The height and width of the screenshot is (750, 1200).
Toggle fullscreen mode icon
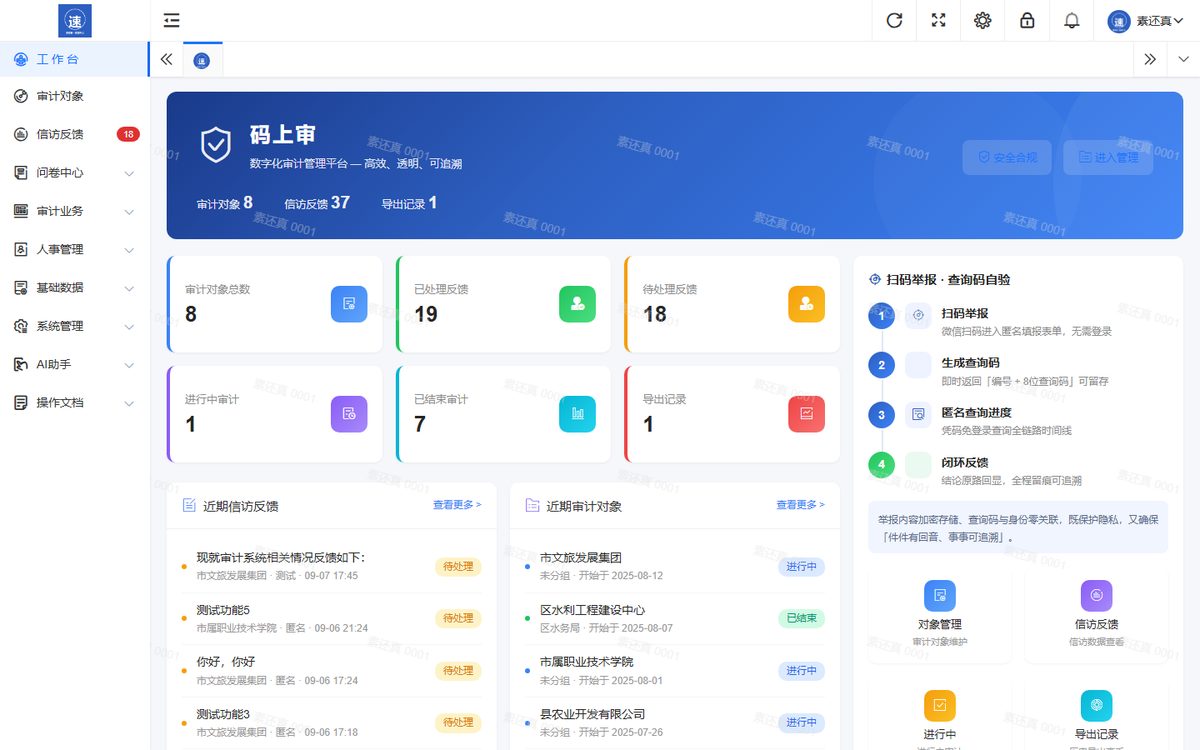click(939, 20)
